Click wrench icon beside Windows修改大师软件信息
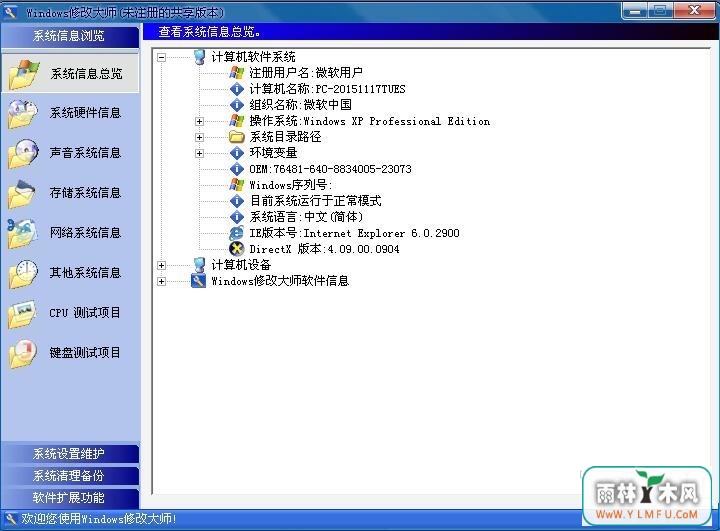 tap(198, 281)
